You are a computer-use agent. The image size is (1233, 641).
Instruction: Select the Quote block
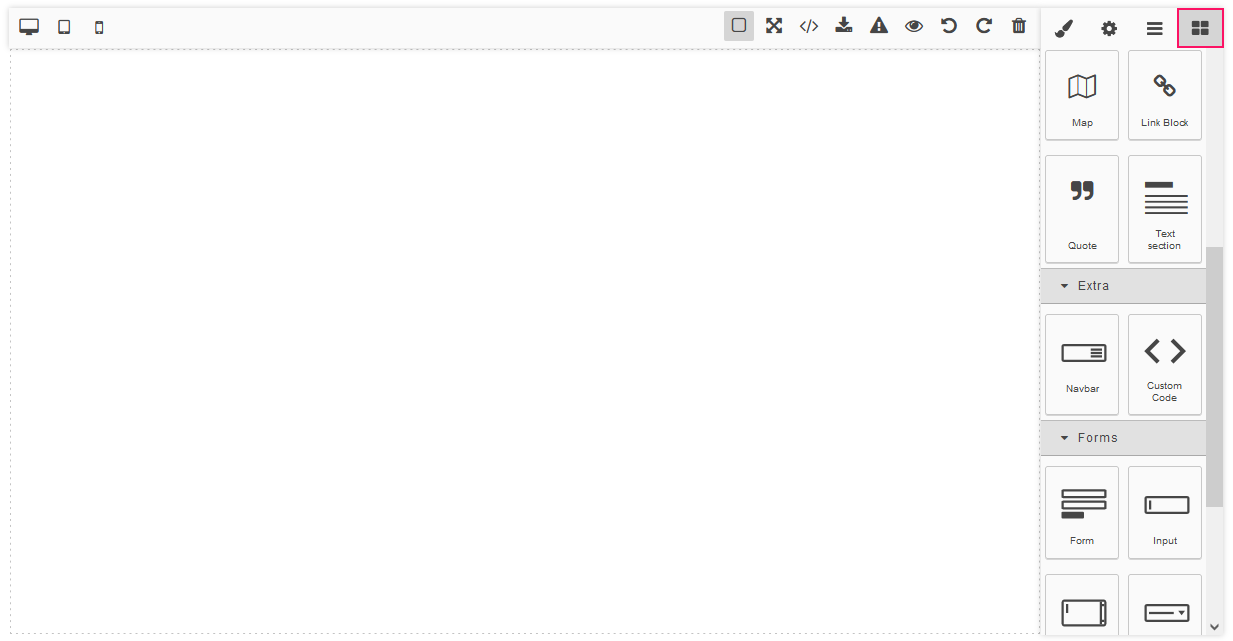tap(1082, 209)
